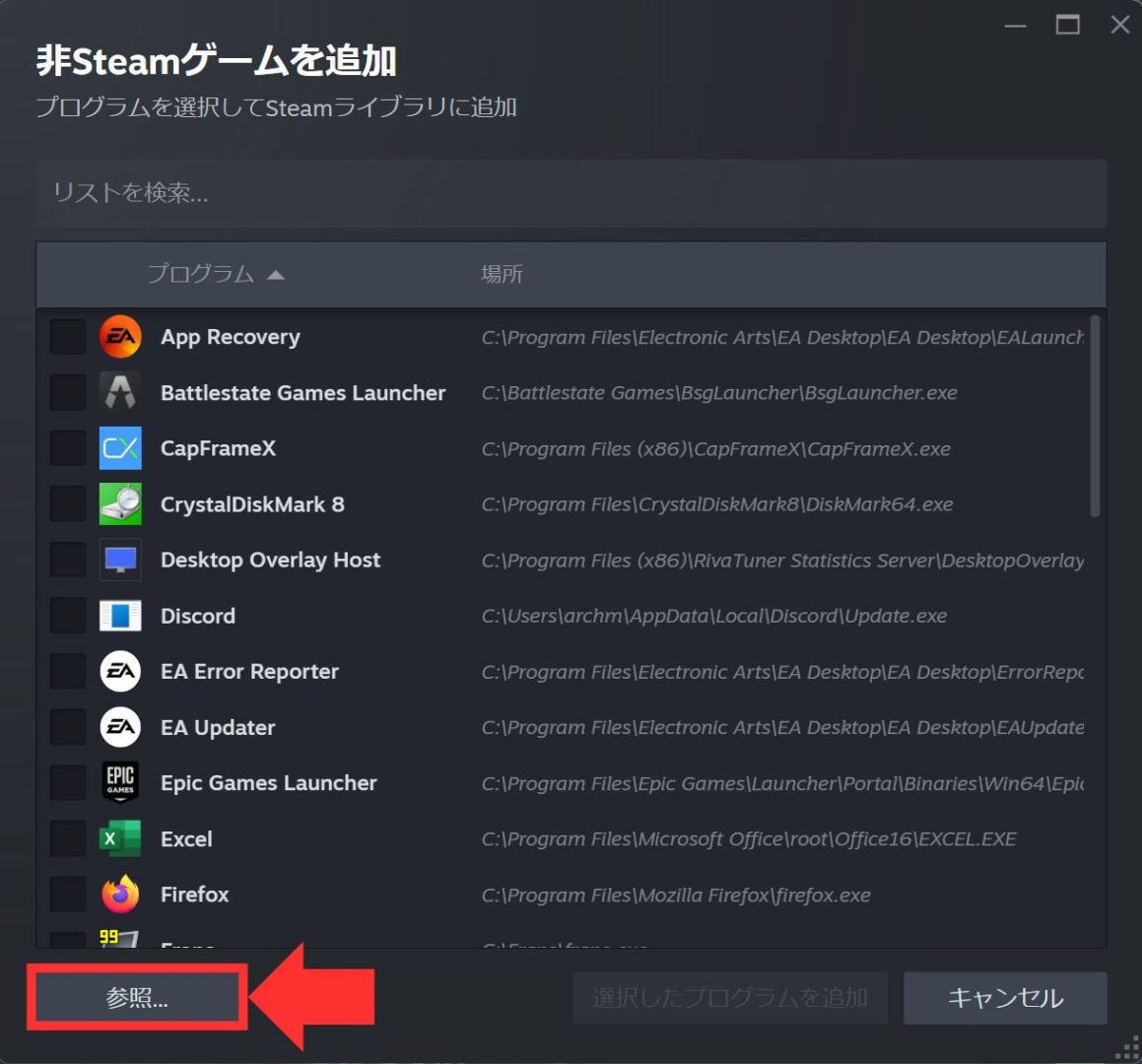Click the Epic Games Launcher icon

point(122,782)
